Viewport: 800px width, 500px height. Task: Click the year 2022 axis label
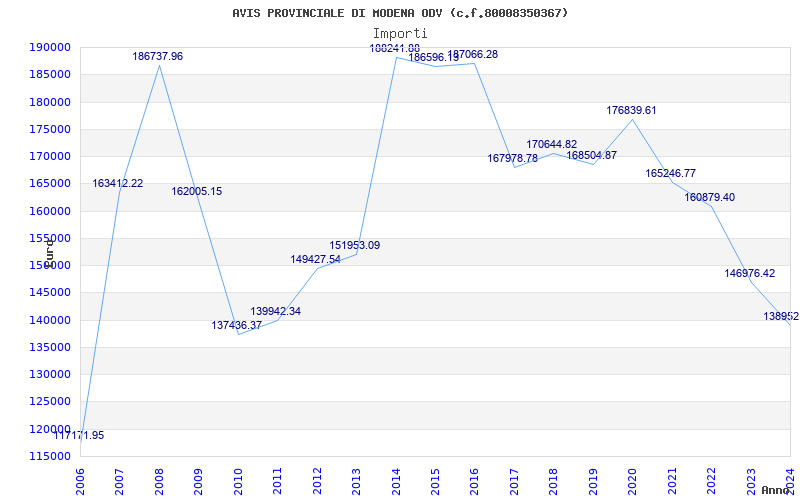tap(711, 481)
